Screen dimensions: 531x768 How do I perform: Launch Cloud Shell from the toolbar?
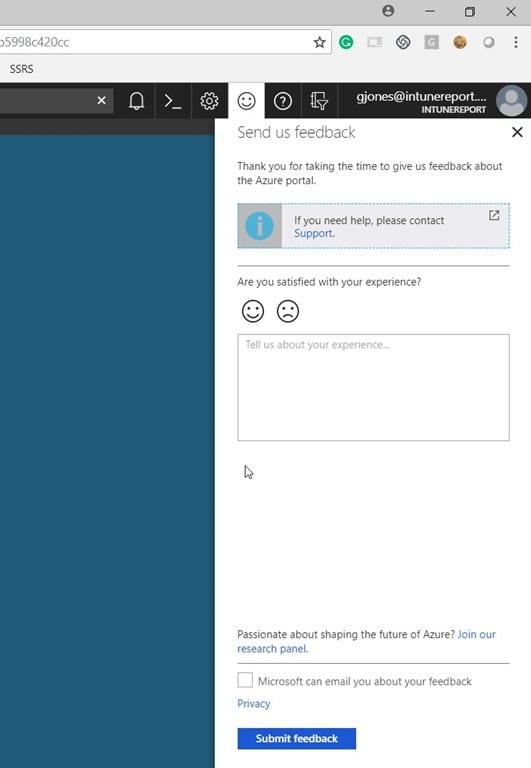(x=173, y=101)
